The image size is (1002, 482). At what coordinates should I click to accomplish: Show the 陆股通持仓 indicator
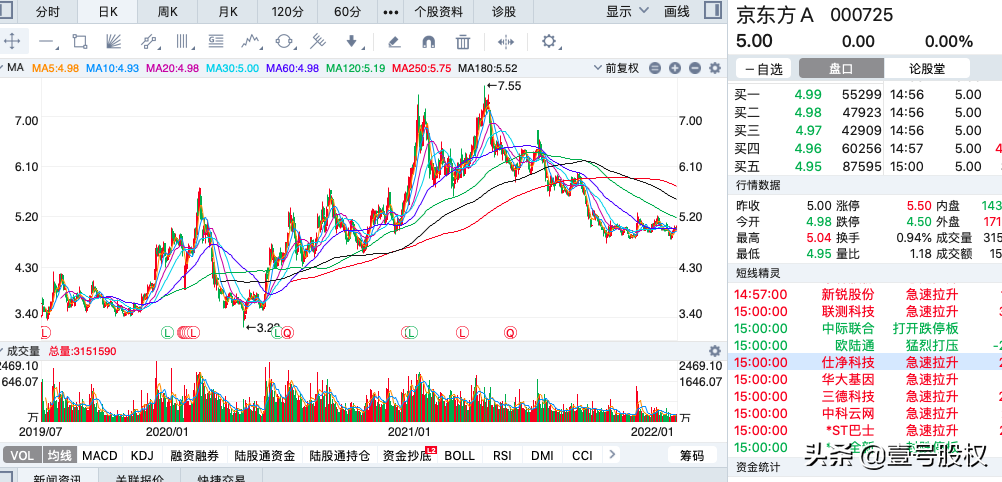339,455
